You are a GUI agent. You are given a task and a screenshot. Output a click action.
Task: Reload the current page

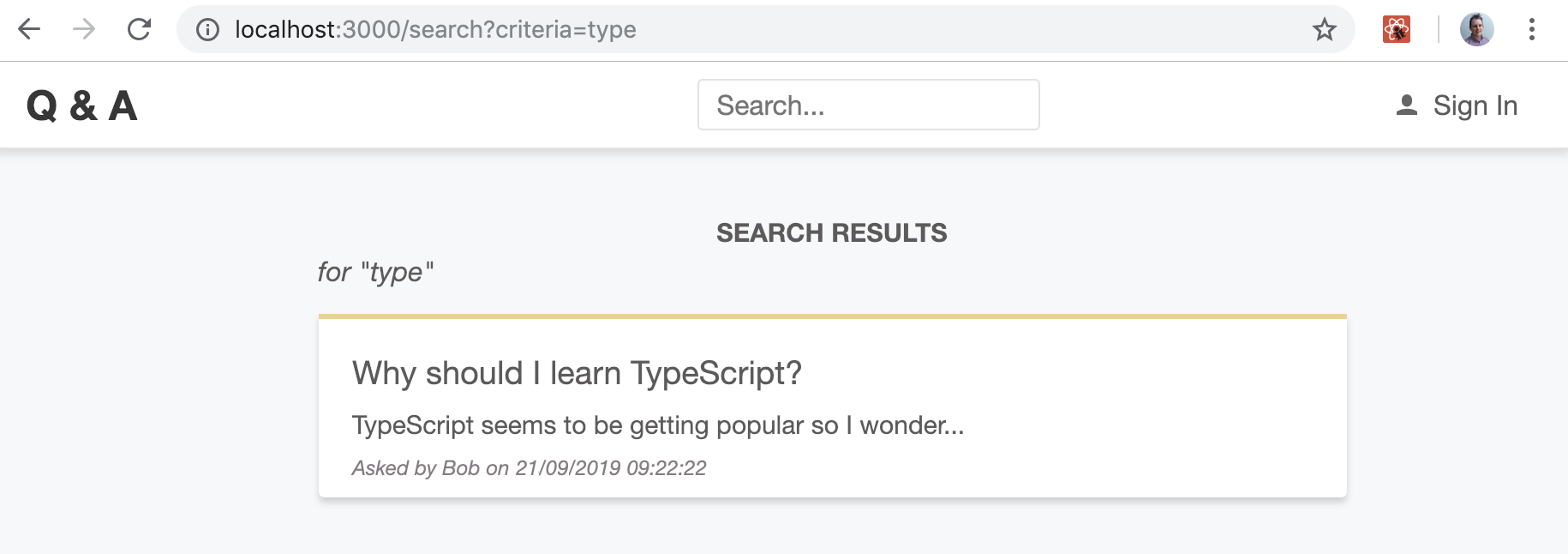pyautogui.click(x=139, y=30)
